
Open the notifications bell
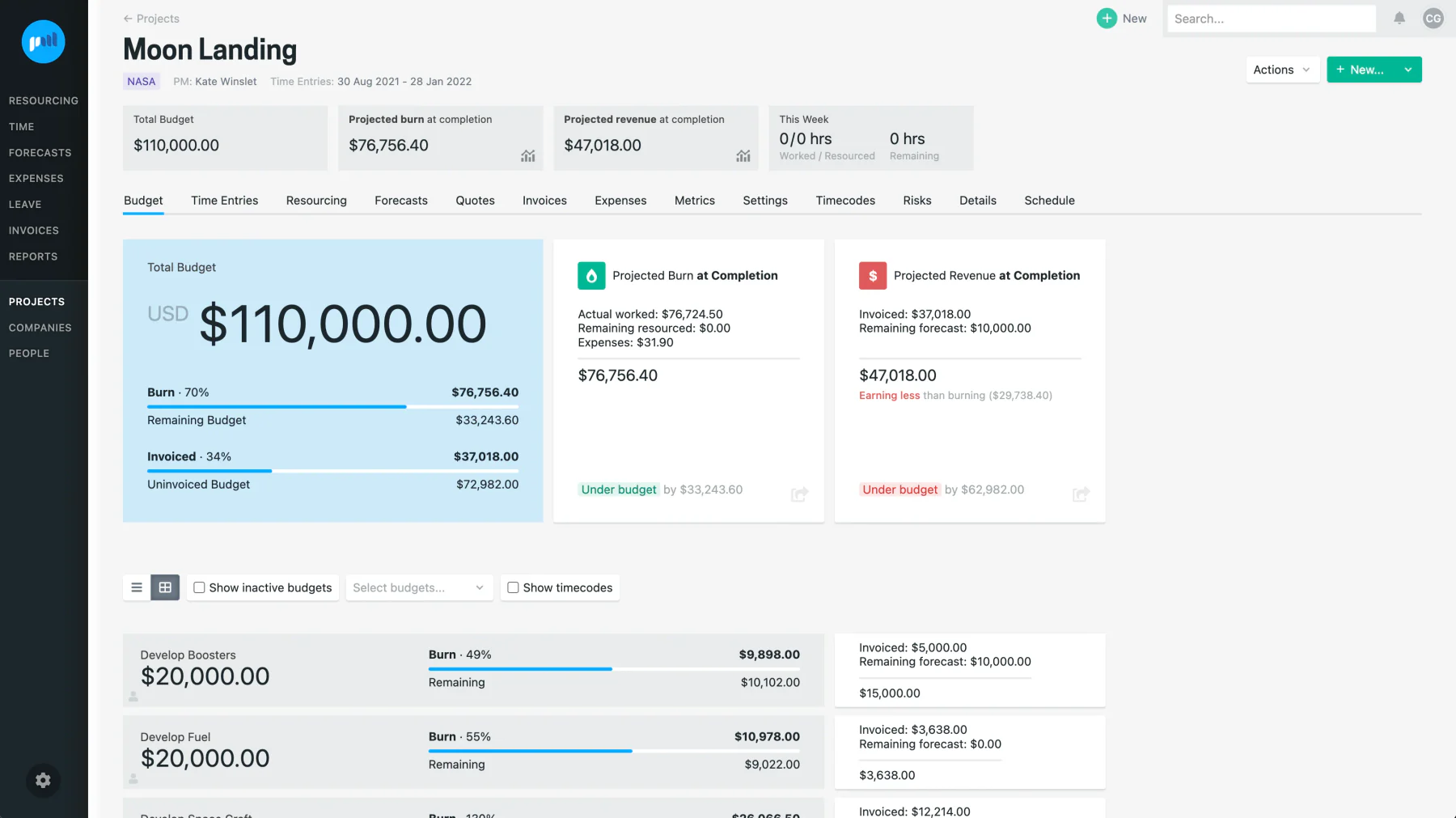tap(1399, 18)
